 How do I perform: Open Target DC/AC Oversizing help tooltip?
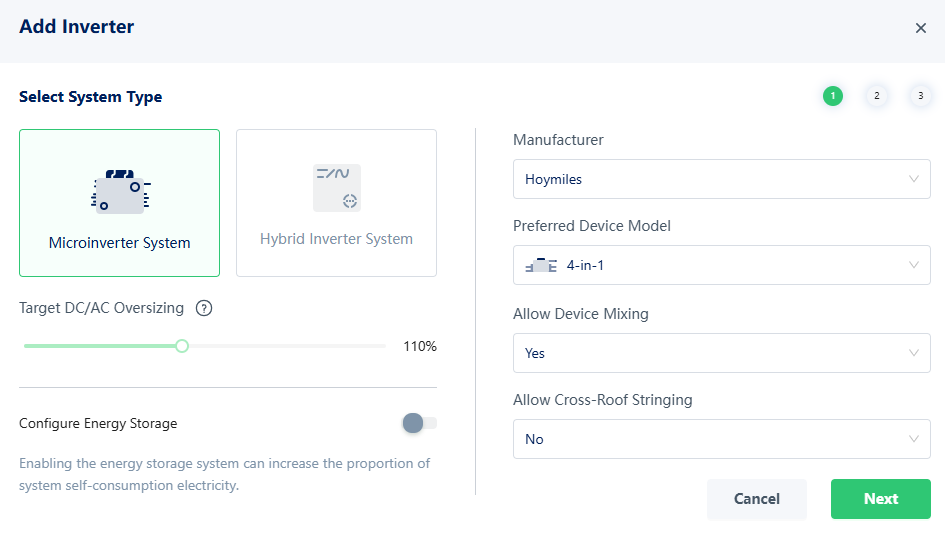(x=204, y=308)
